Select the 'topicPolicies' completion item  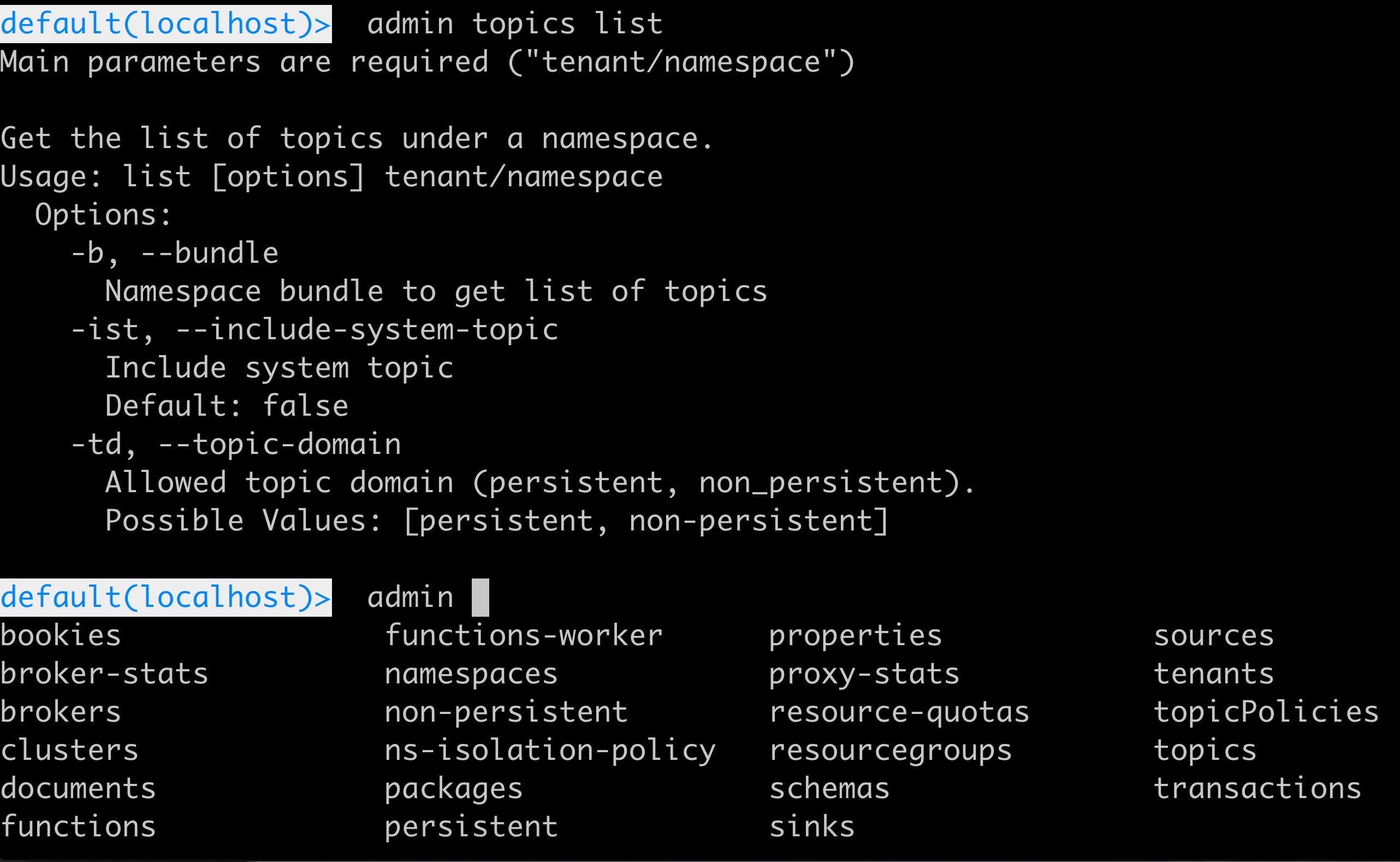(x=1266, y=712)
